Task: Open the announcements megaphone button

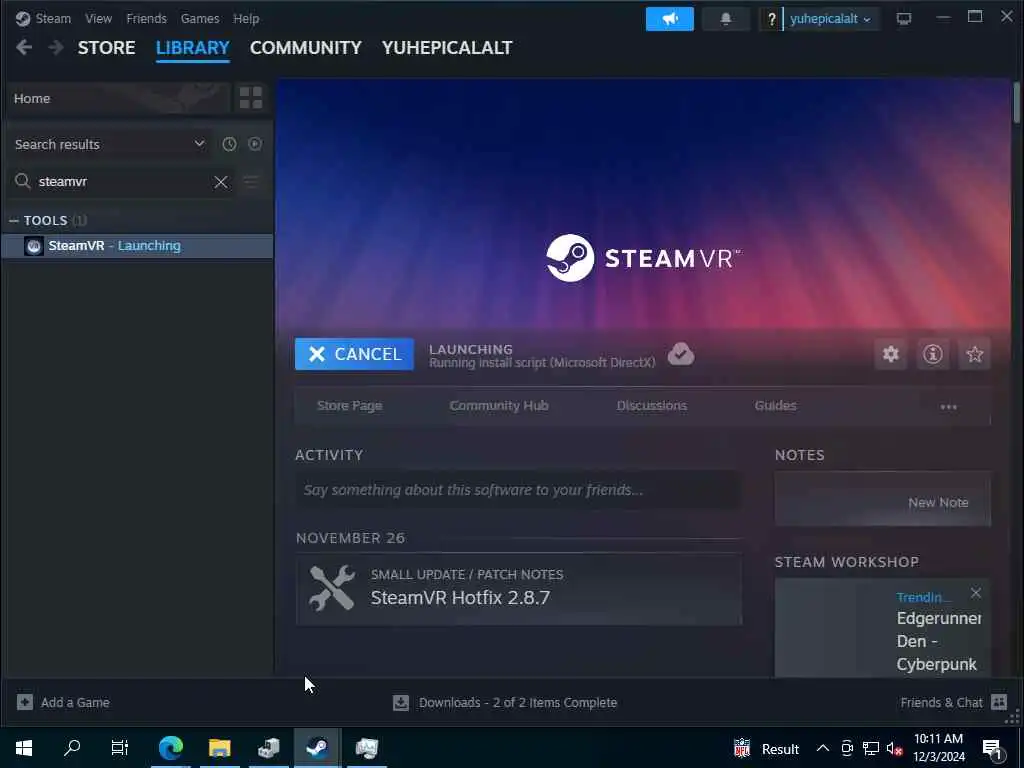Action: click(x=669, y=19)
